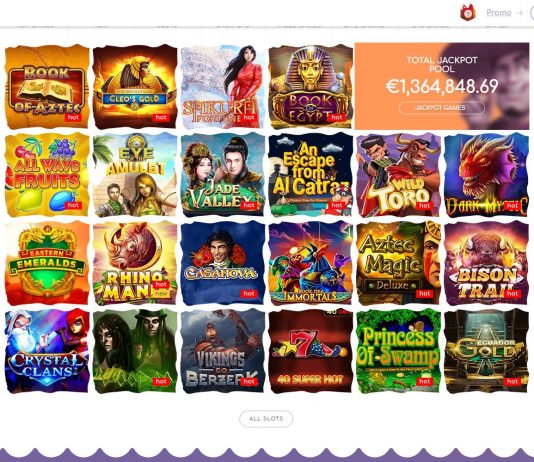Play the Book of Egypt slot

(x=311, y=87)
